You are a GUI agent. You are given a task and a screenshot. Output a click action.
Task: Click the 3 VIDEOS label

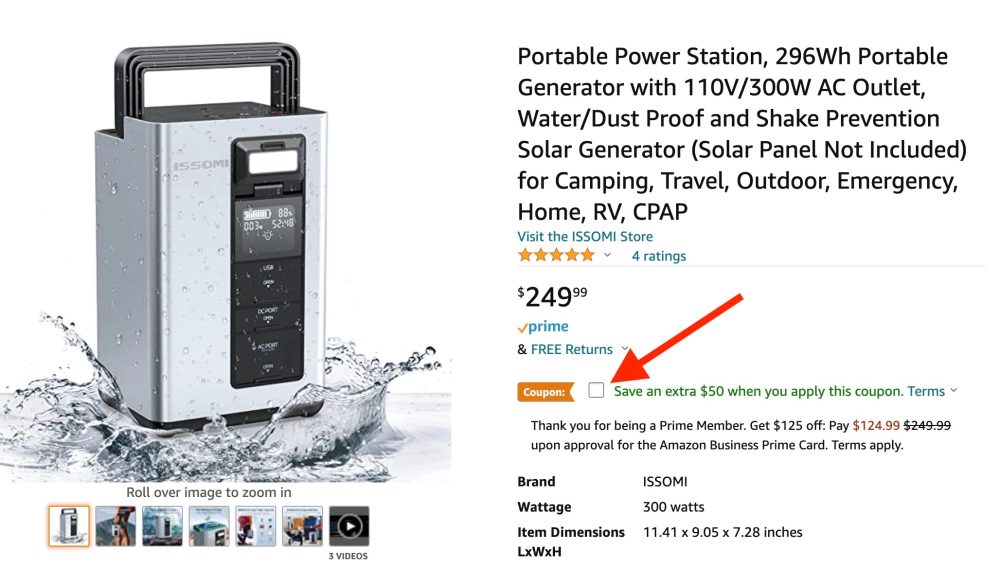tap(349, 556)
